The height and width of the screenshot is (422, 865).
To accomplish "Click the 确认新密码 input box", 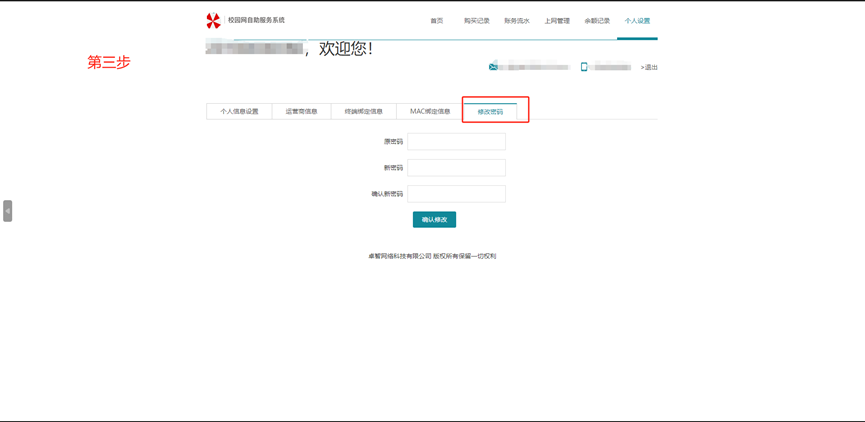I will pos(456,194).
